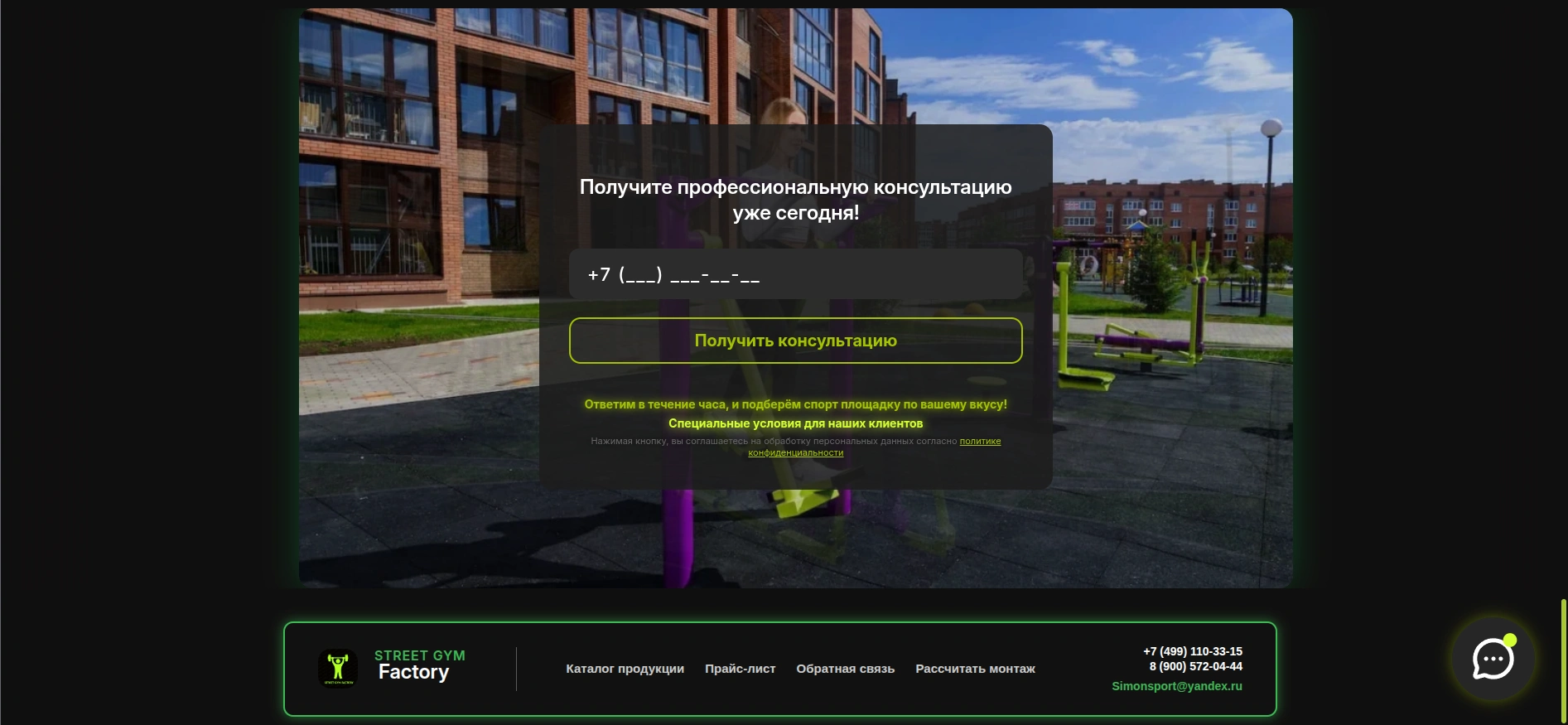This screenshot has width=1568, height=725.
Task: Click the Street Gym Factory brand name
Action: [419, 665]
